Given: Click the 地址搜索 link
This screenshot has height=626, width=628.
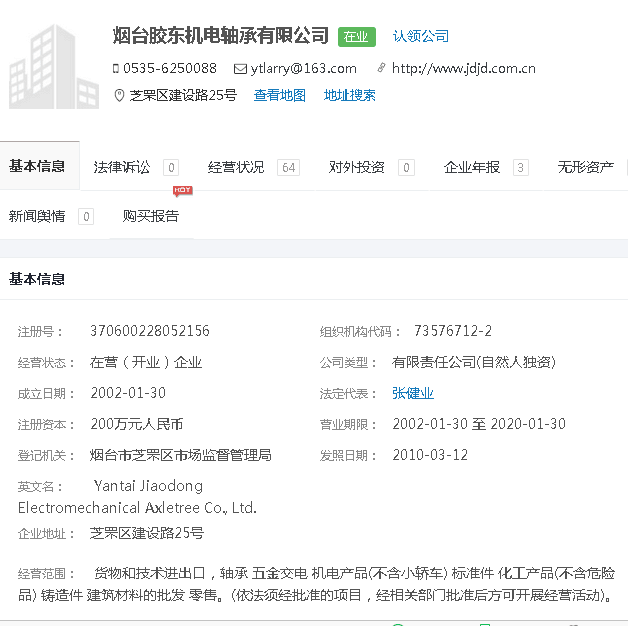Looking at the screenshot, I should coord(350,96).
